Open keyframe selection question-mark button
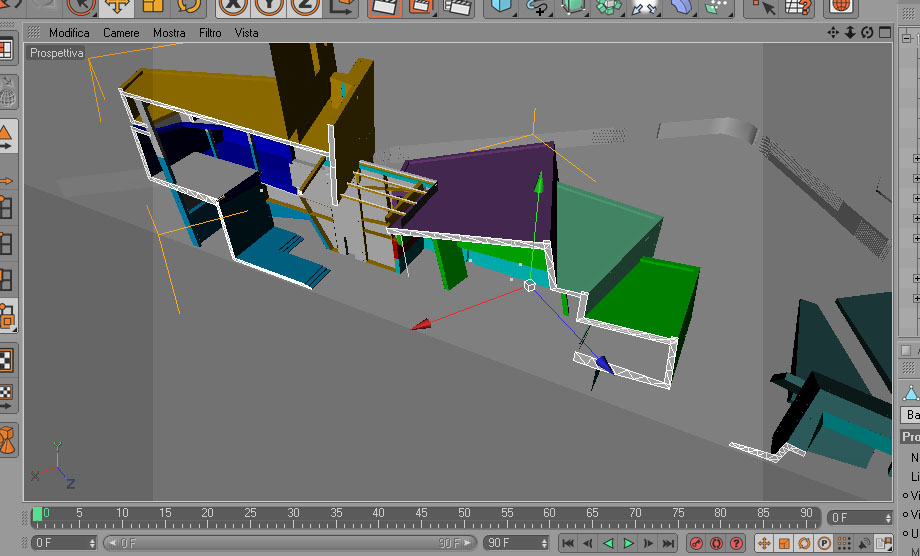 (736, 543)
